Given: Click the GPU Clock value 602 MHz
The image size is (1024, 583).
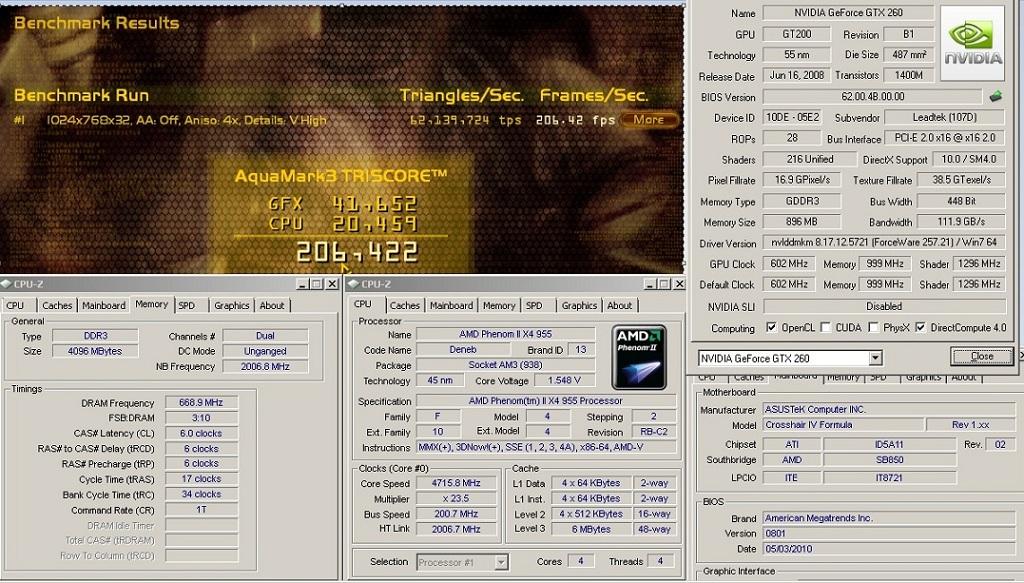Looking at the screenshot, I should [x=789, y=263].
